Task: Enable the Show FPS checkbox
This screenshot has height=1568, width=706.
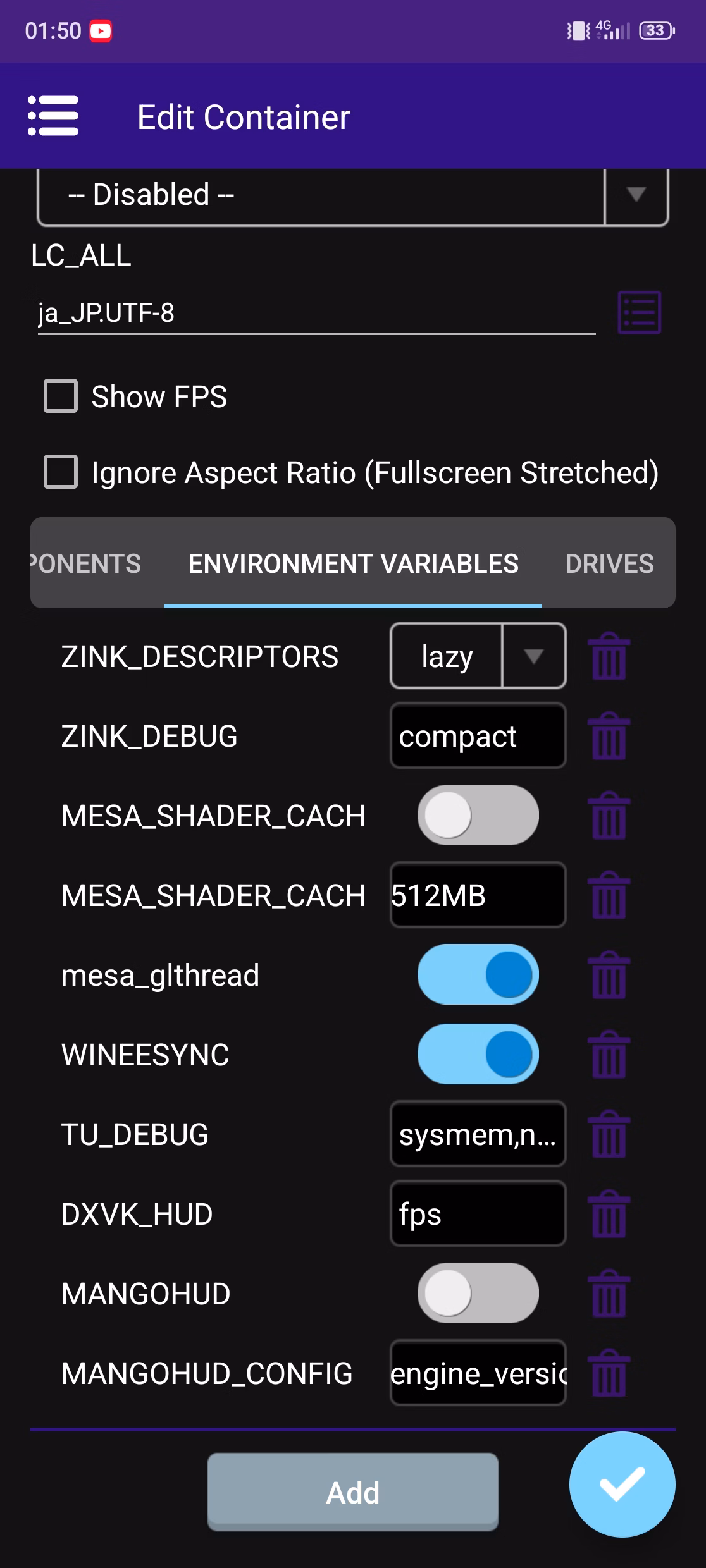Action: pos(61,396)
